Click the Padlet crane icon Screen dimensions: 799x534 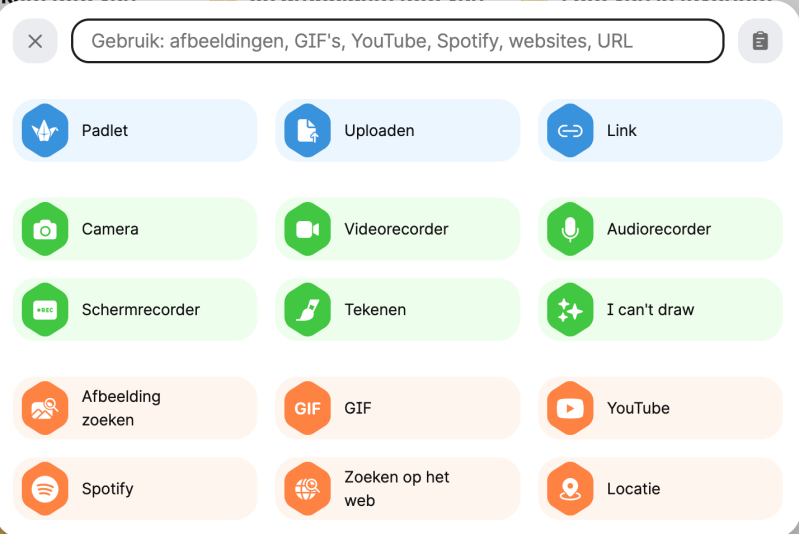(45, 131)
